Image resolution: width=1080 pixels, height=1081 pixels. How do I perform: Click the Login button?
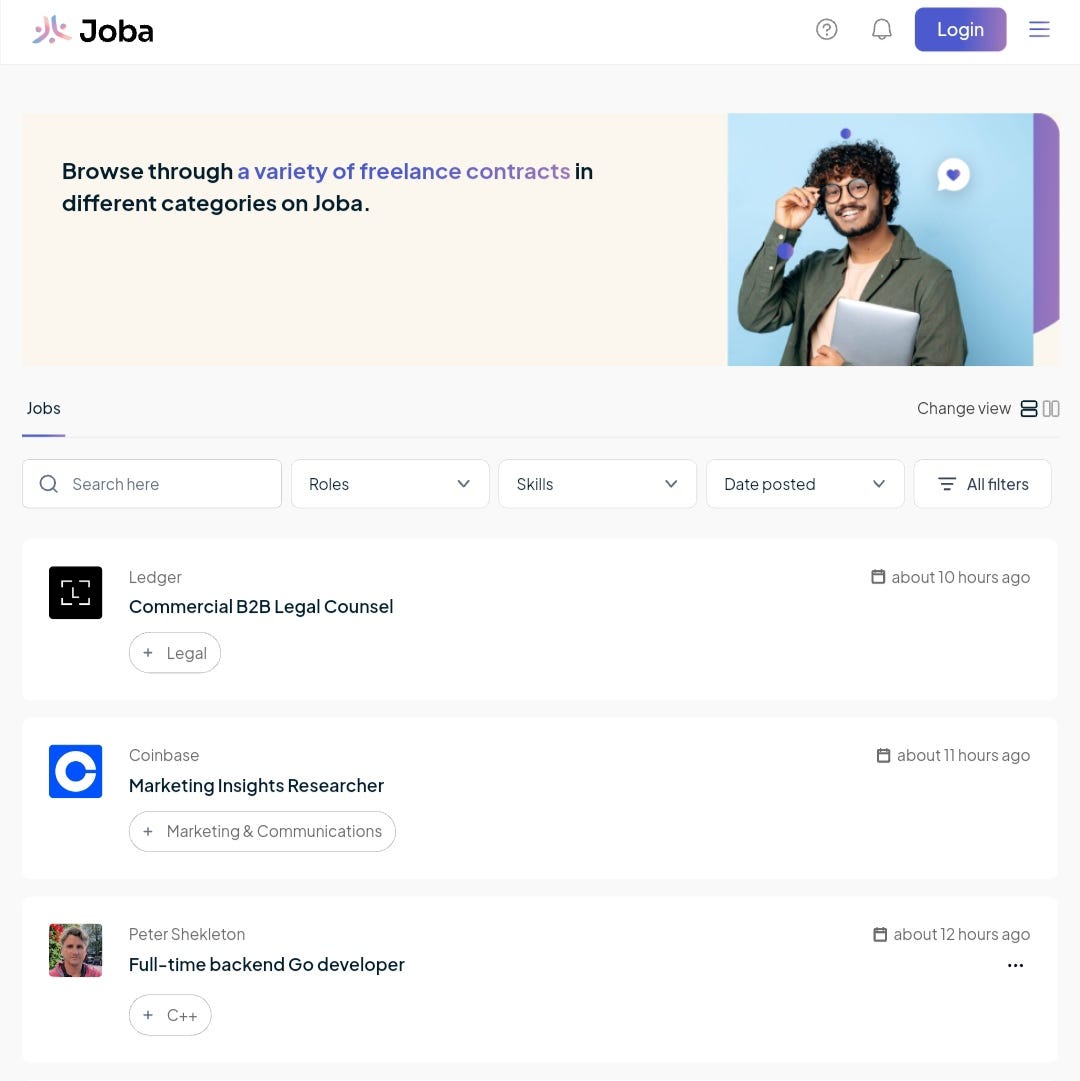[960, 29]
